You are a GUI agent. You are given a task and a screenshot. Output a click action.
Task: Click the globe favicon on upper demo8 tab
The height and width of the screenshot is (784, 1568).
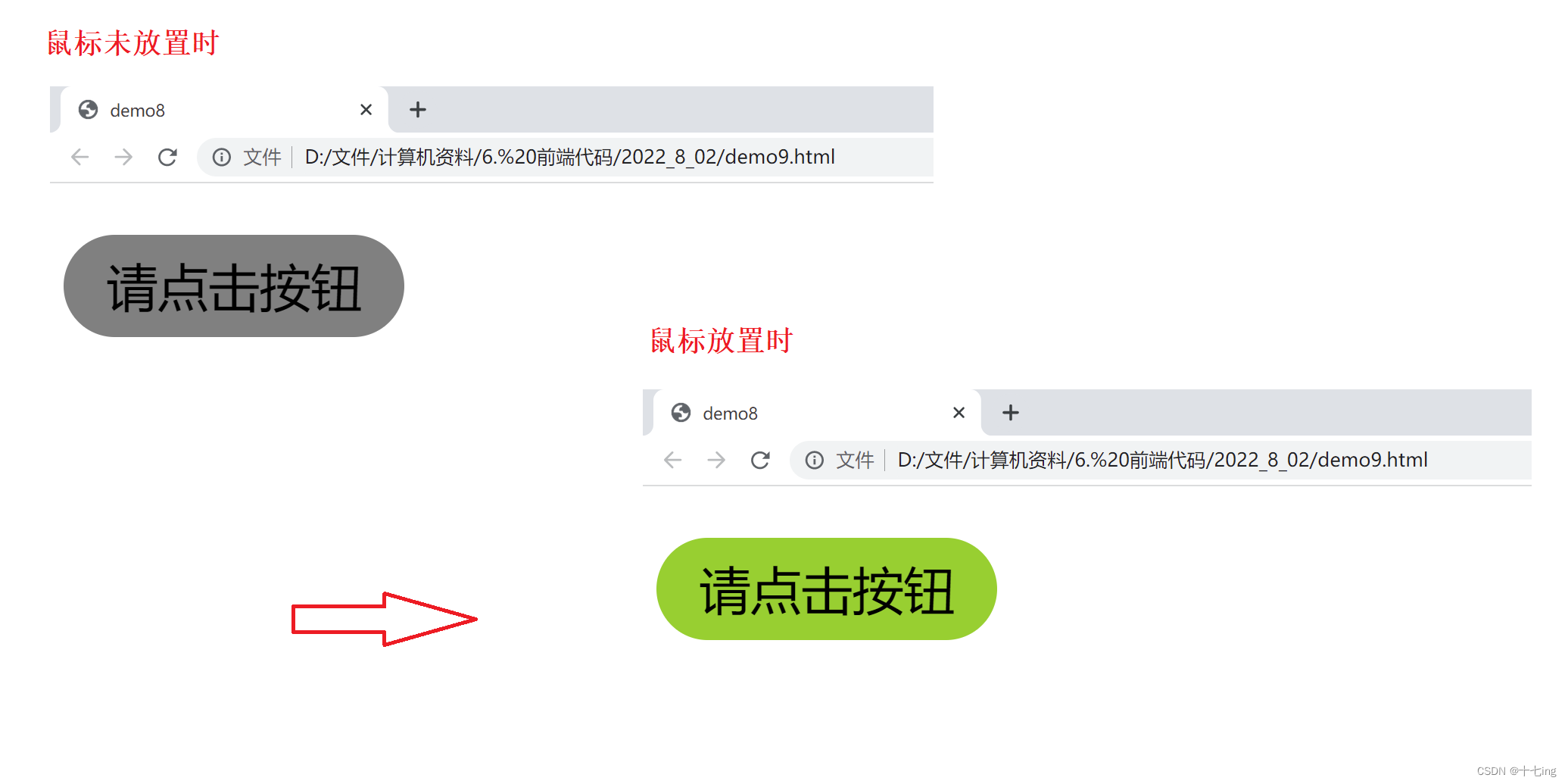point(89,110)
